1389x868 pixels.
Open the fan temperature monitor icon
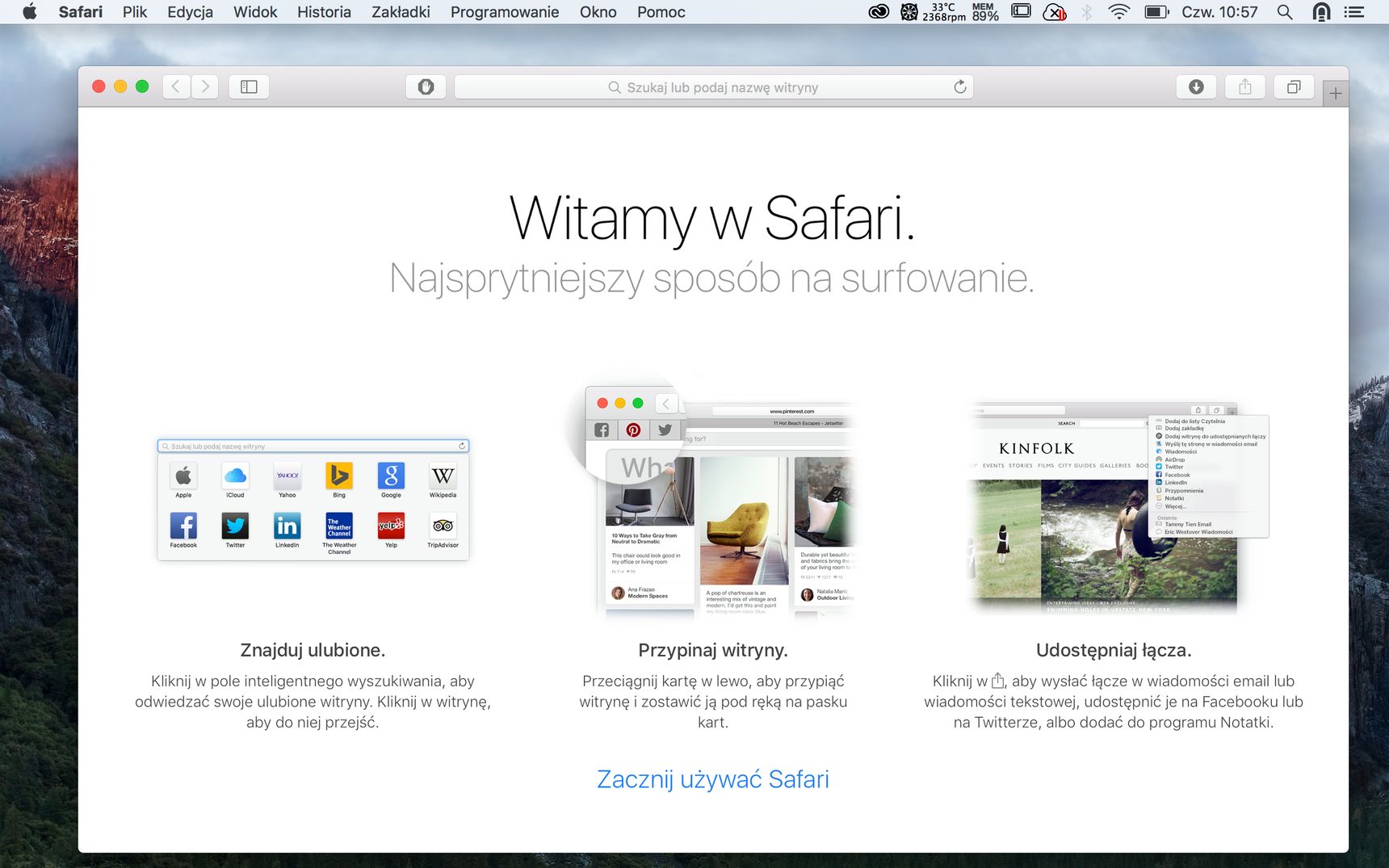pos(909,11)
